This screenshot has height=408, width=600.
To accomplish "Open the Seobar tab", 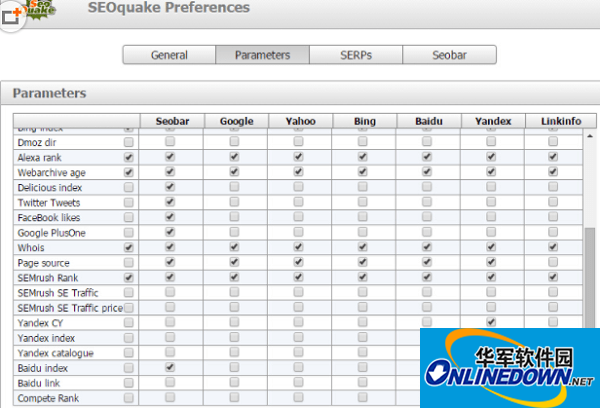I will click(x=450, y=55).
